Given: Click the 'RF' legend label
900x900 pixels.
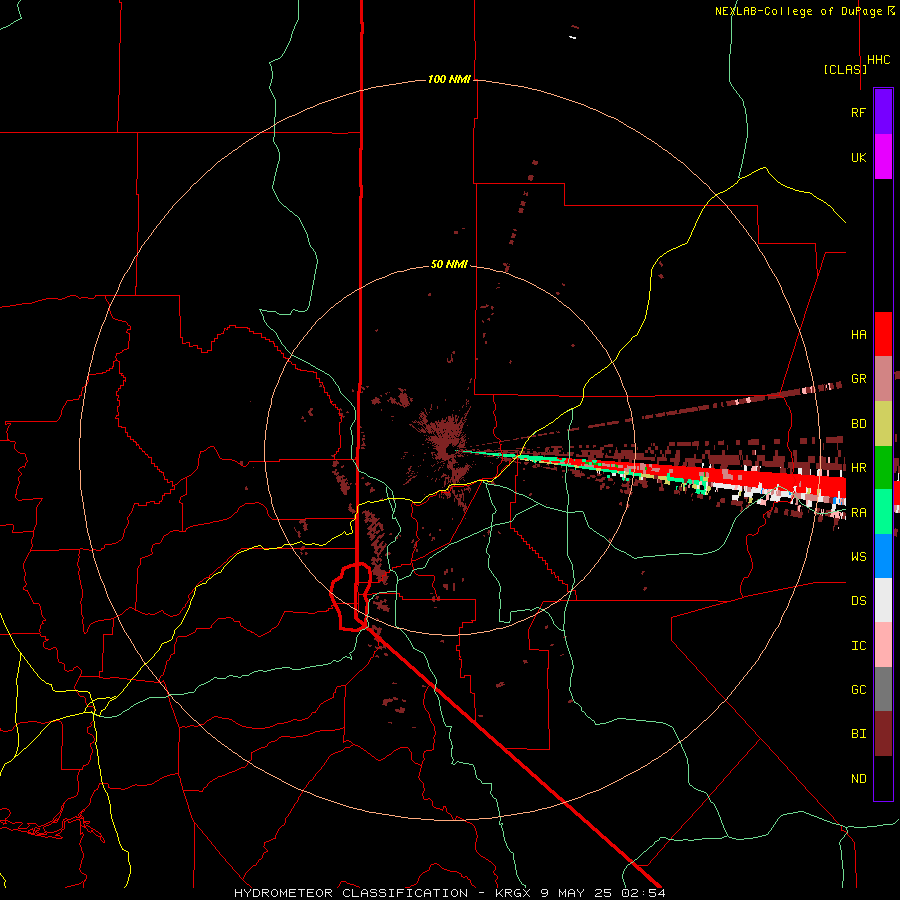Looking at the screenshot, I should click(x=858, y=112).
